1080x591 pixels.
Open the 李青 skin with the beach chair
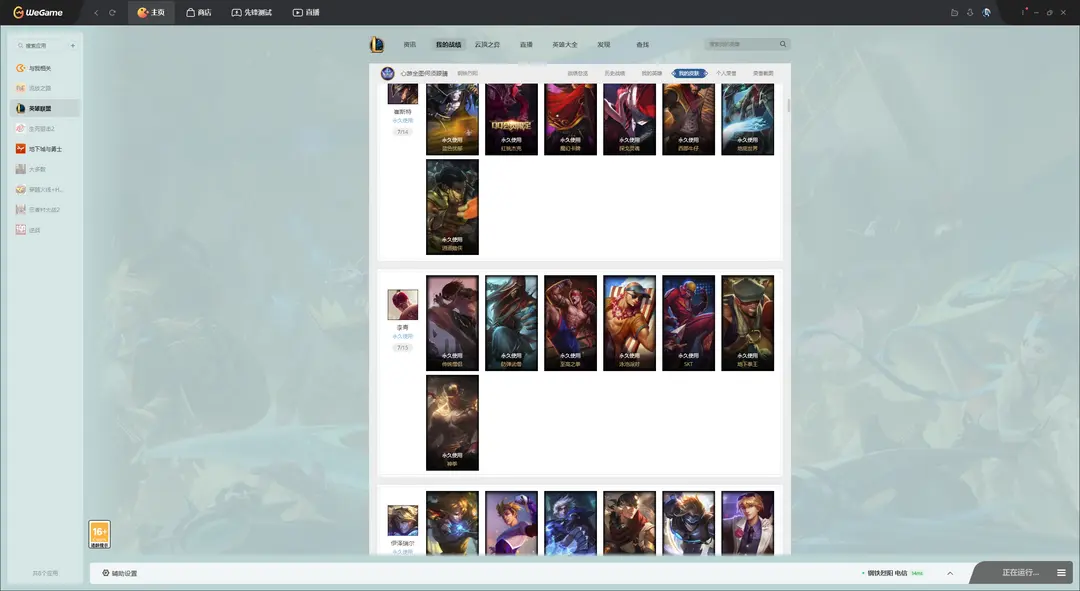coord(630,323)
